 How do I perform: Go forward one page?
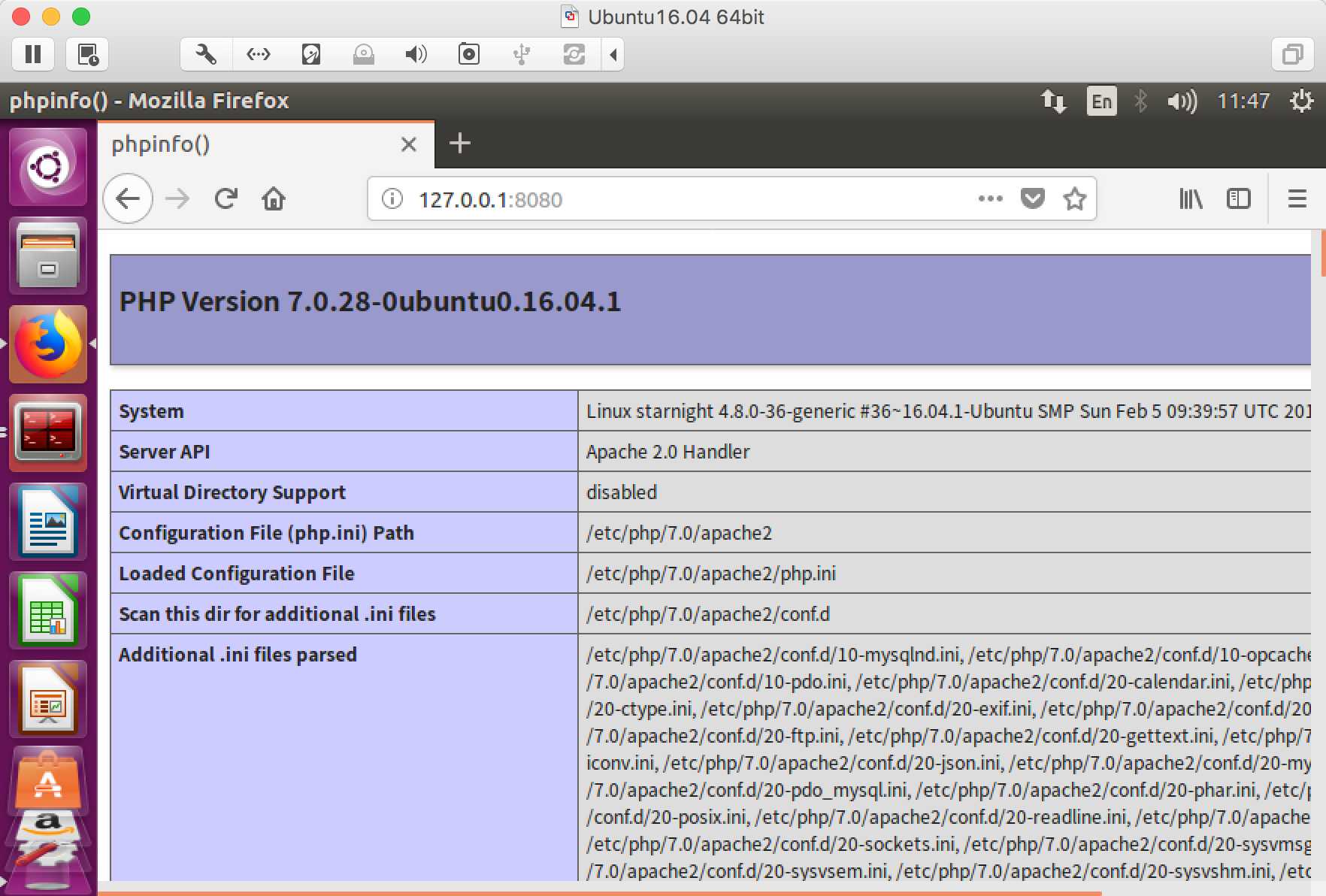177,198
